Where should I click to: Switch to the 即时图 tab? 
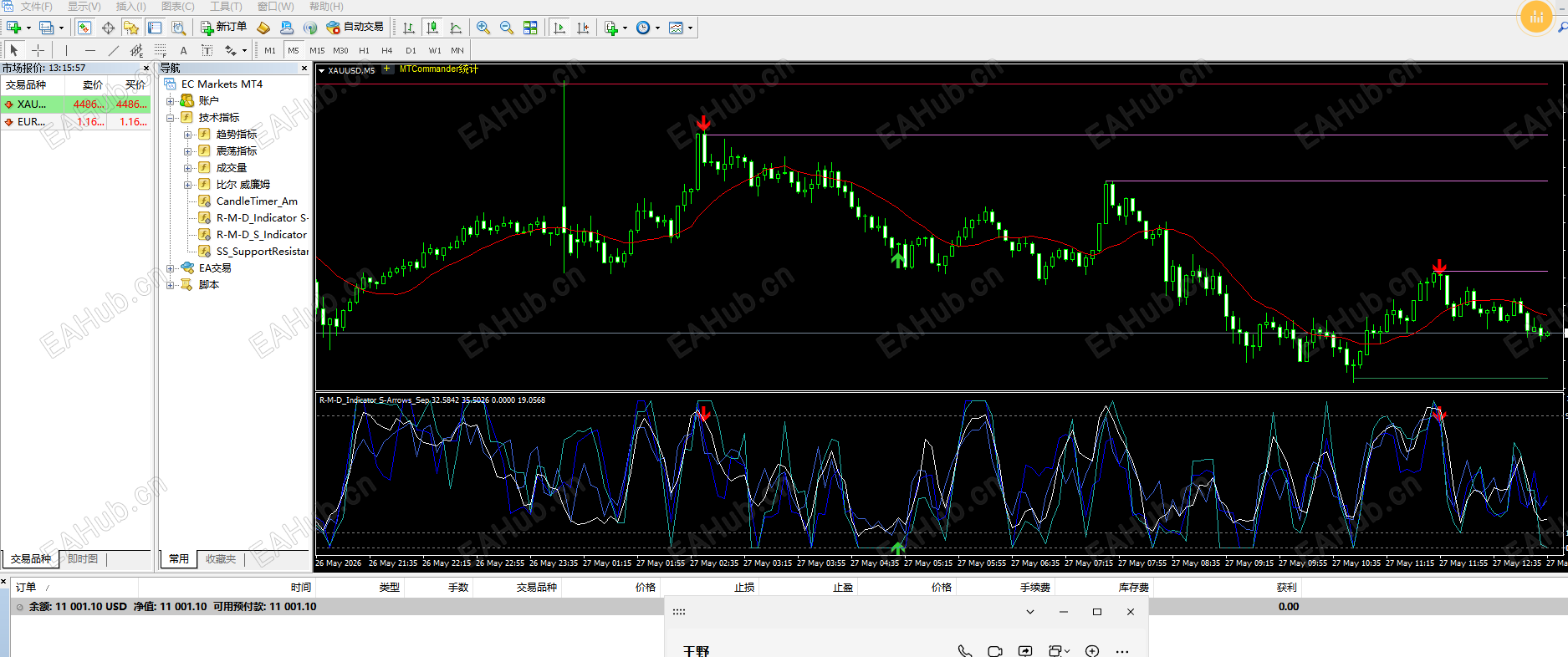pyautogui.click(x=83, y=558)
